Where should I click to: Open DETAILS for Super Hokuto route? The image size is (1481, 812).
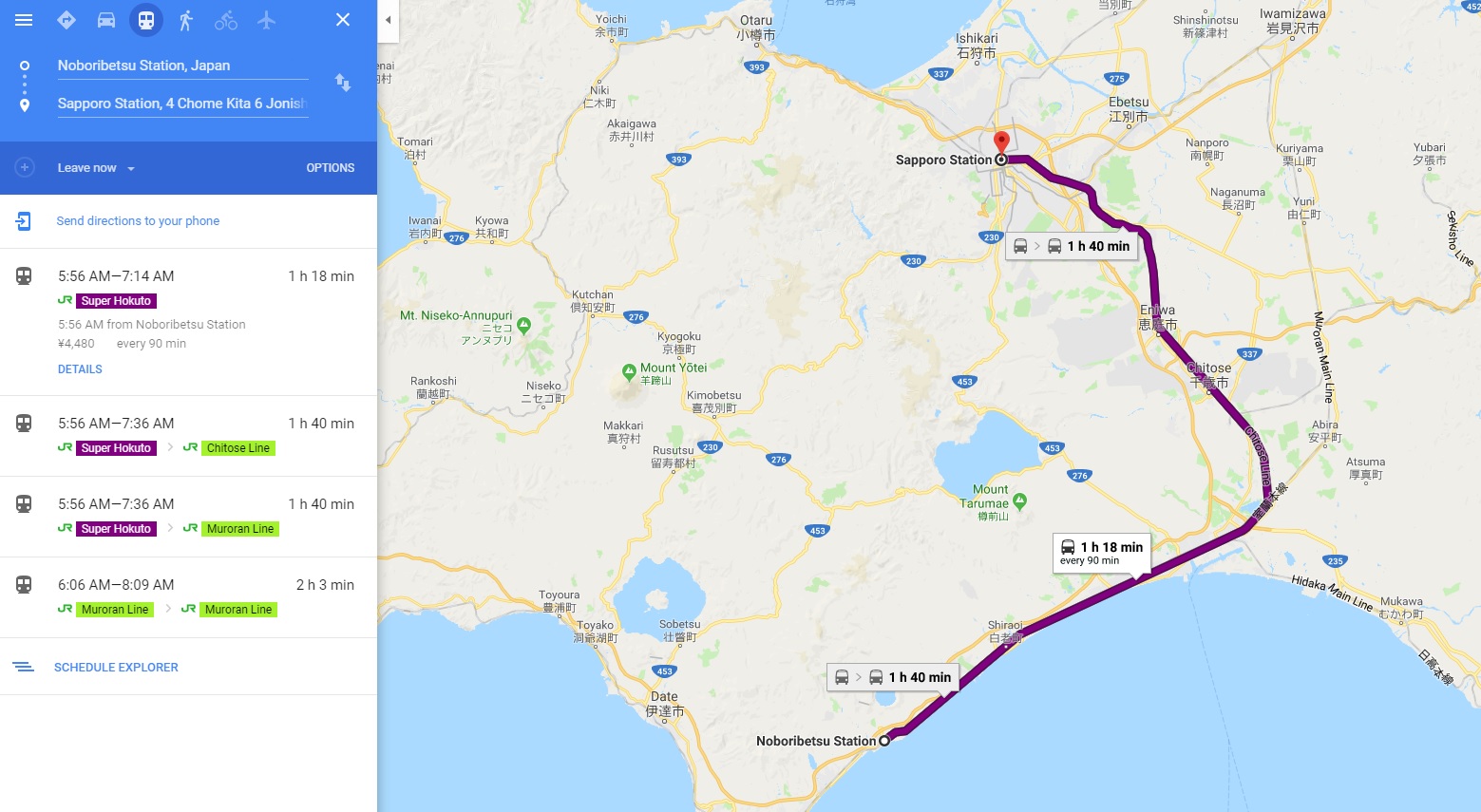point(80,369)
